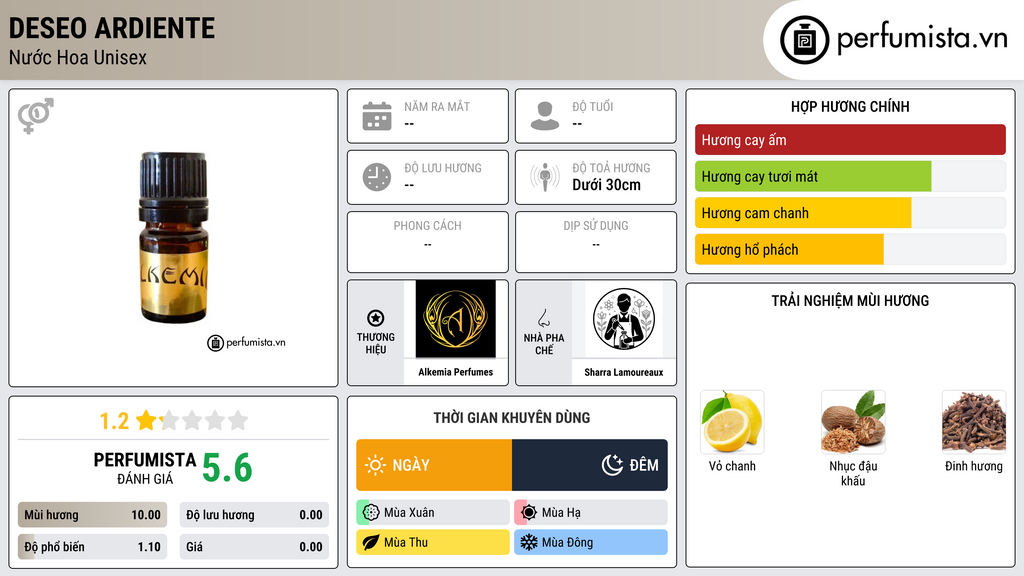
Task: Click the Mùa Hạ season label
Action: click(561, 513)
